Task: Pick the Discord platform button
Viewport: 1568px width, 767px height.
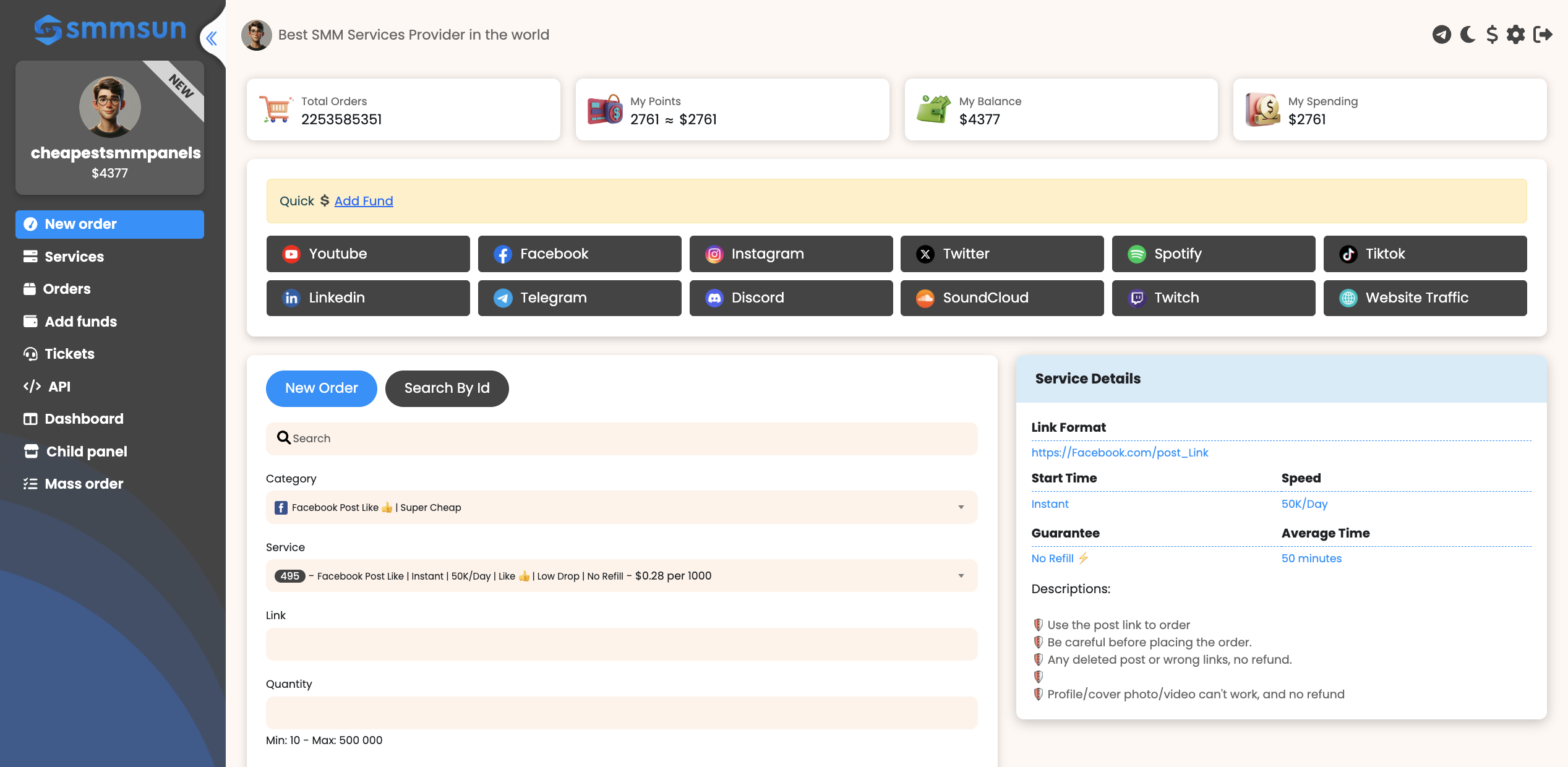Action: pyautogui.click(x=790, y=298)
